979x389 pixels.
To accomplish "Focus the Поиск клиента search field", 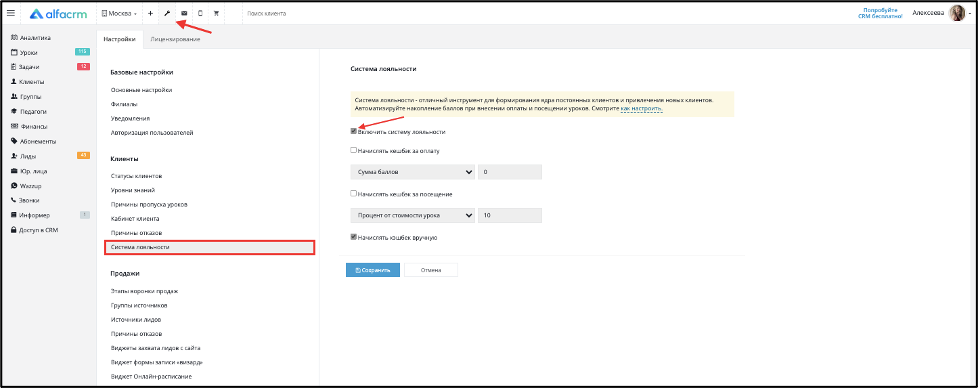I will 268,13.
